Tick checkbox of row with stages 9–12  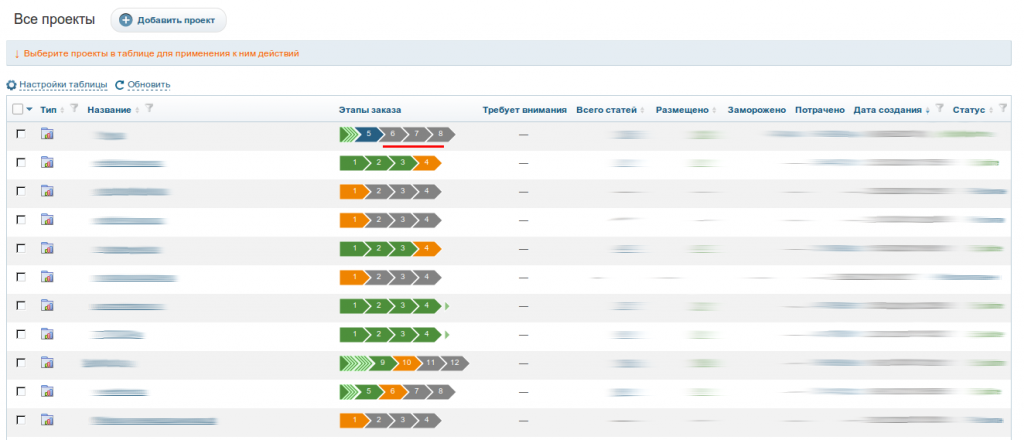click(21, 362)
